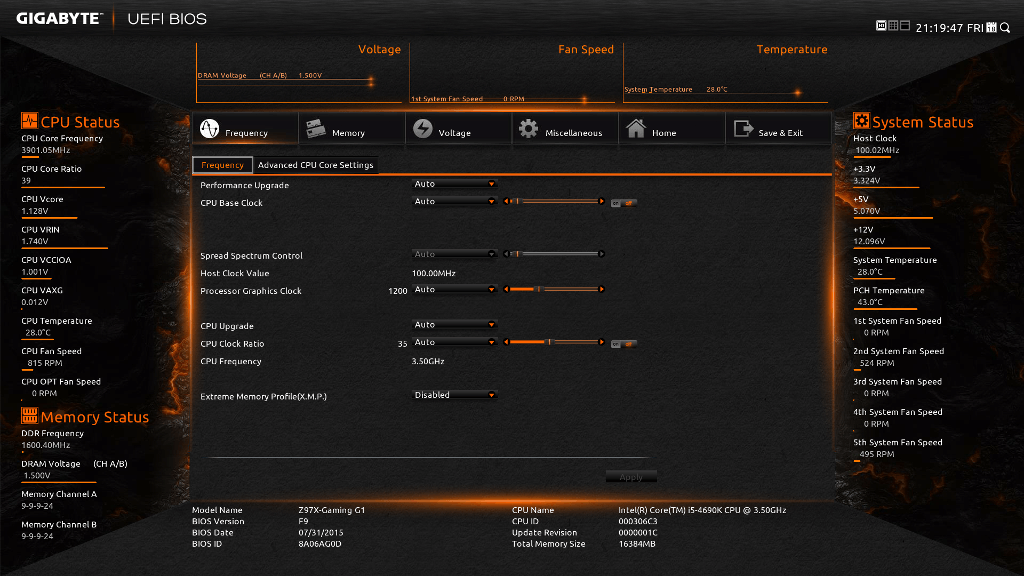Open the CPU Upgrade dropdown
Image resolution: width=1024 pixels, height=576 pixels.
pos(455,325)
